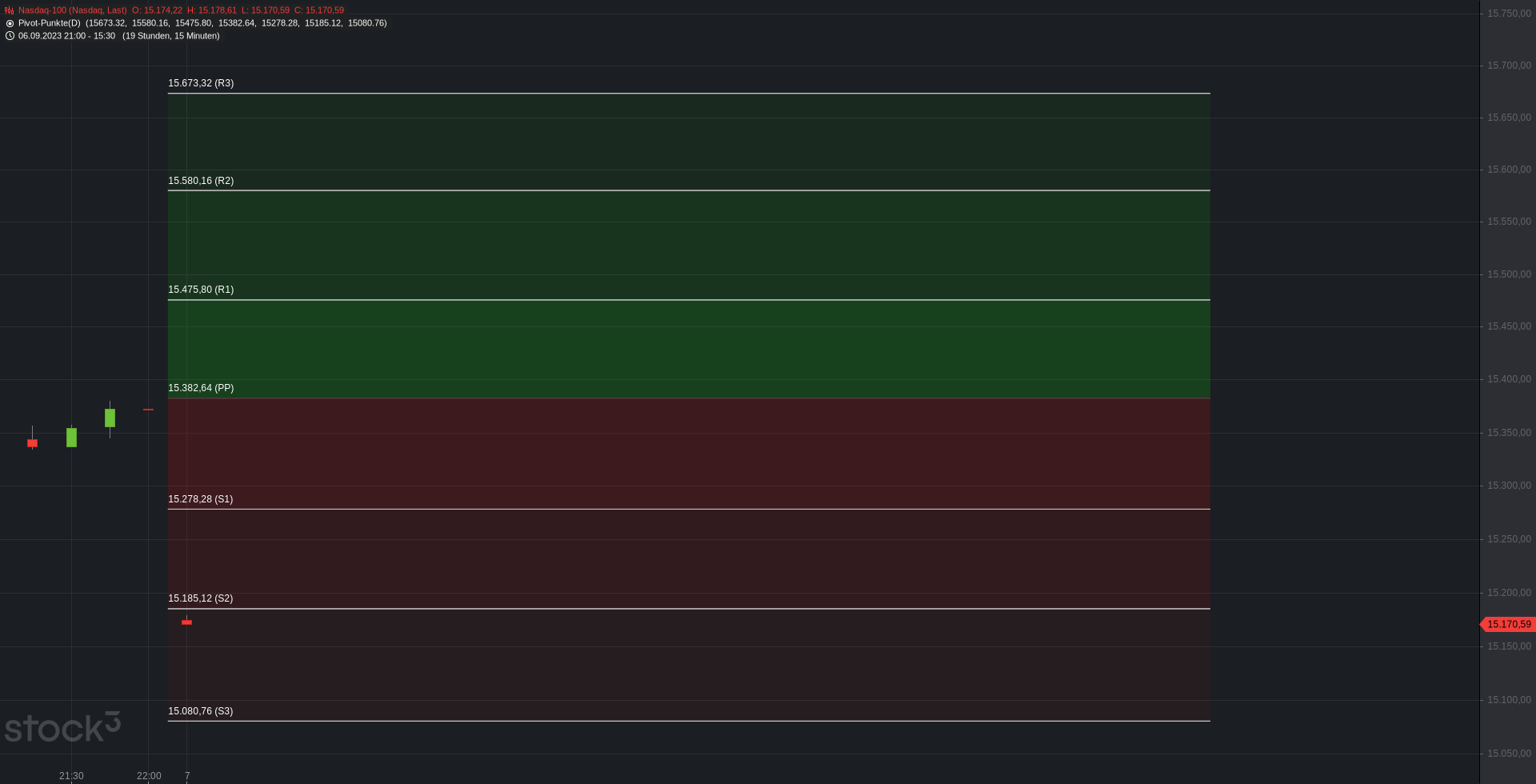Click the latest red candle below S2
Viewport: 1536px width, 784px height.
click(186, 622)
